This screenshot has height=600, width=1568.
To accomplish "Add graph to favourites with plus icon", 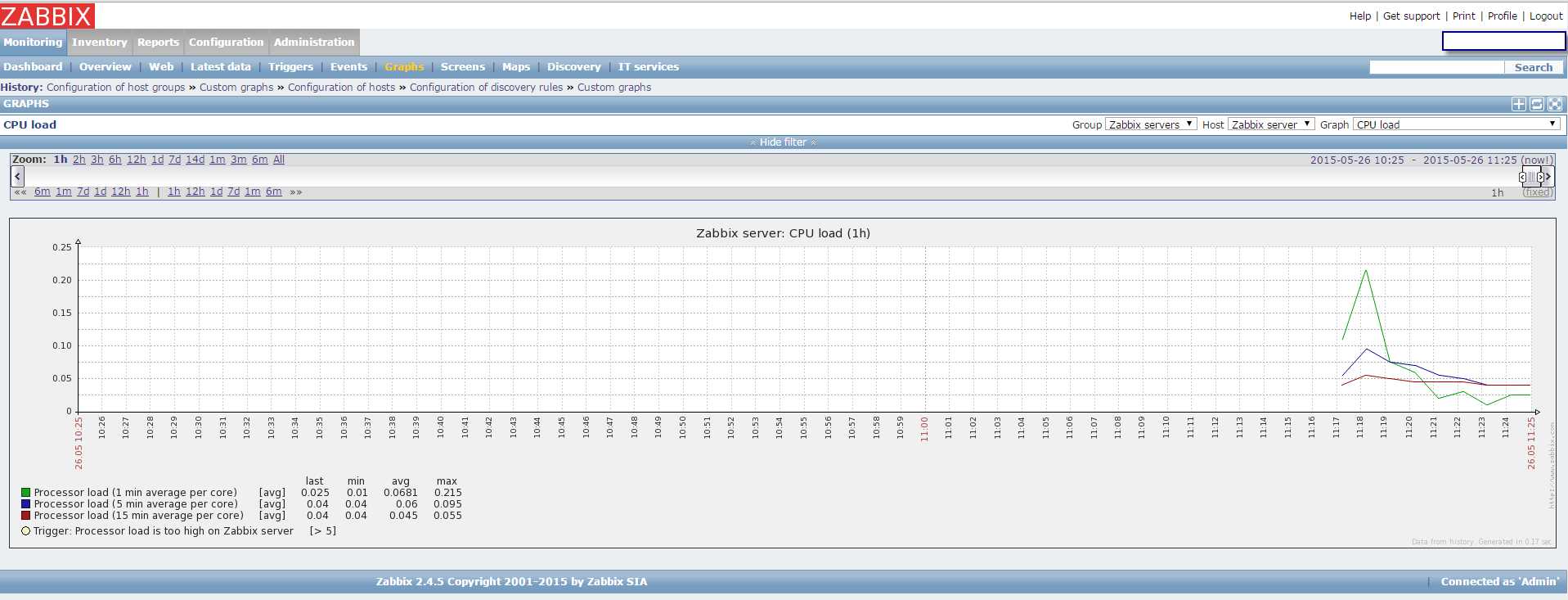I will [1519, 104].
